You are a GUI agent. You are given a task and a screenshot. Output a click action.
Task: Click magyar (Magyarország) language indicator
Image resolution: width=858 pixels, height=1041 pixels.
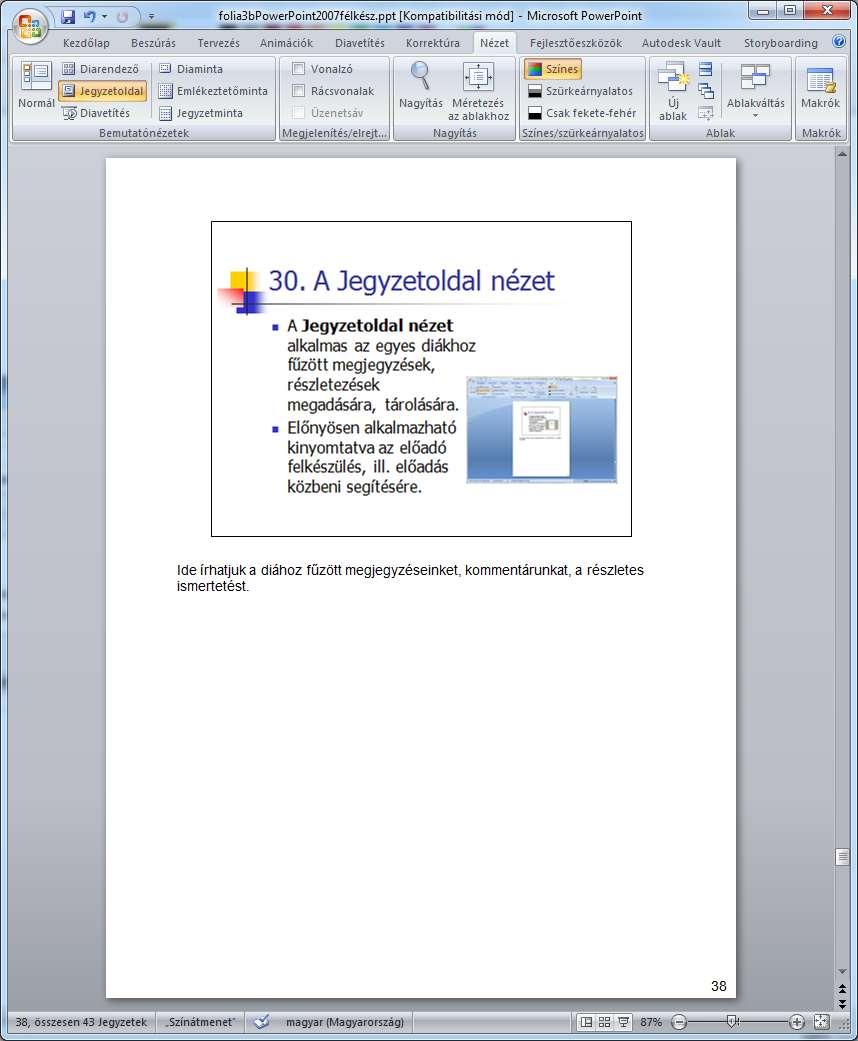[345, 1022]
